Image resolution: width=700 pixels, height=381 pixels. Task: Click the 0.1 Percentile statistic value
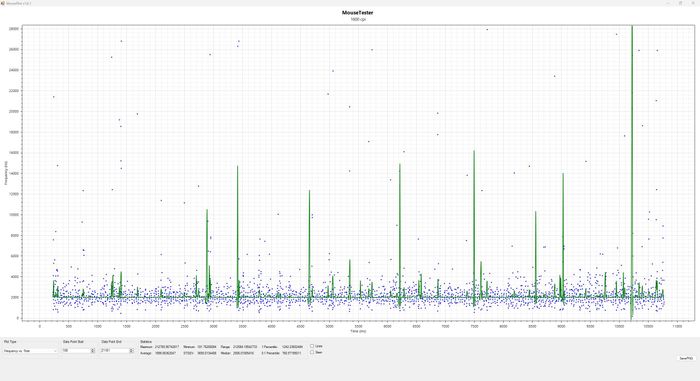[x=292, y=353]
